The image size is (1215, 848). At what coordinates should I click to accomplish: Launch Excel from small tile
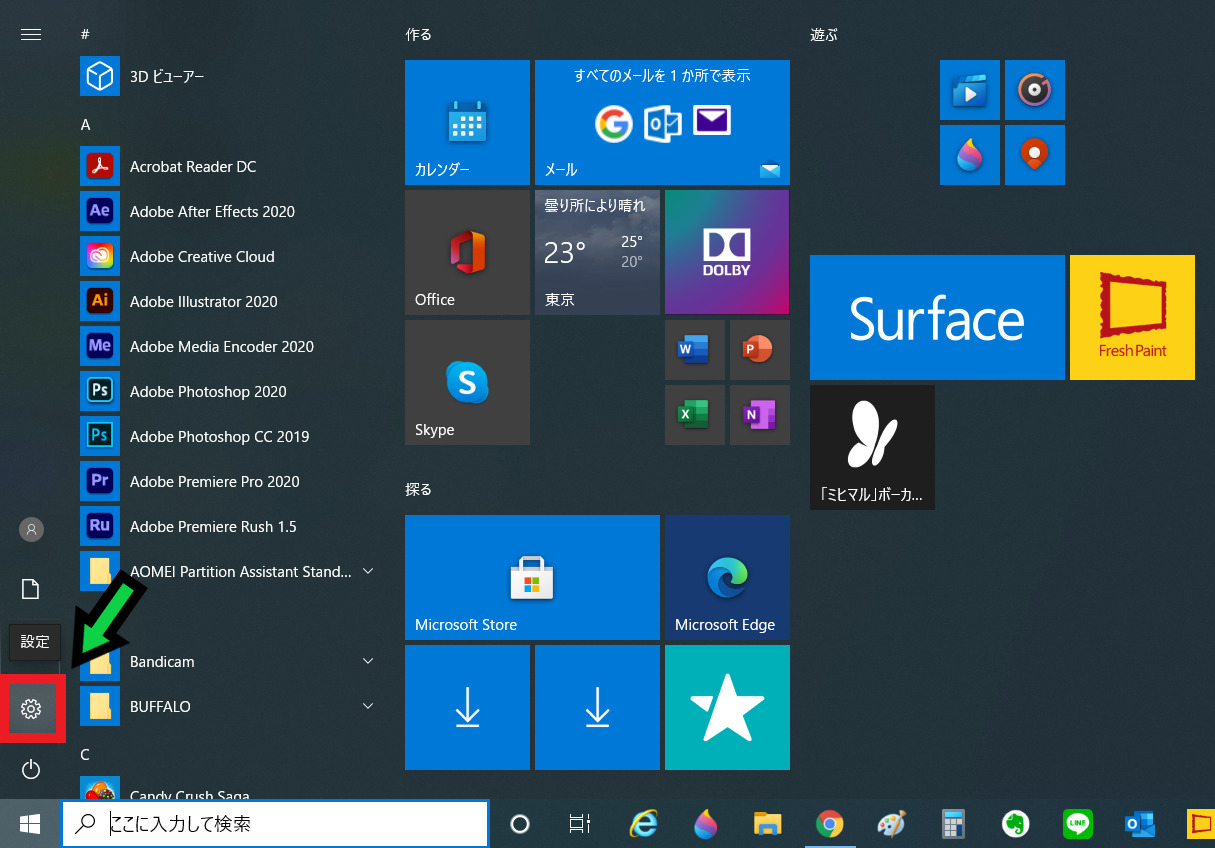[695, 415]
